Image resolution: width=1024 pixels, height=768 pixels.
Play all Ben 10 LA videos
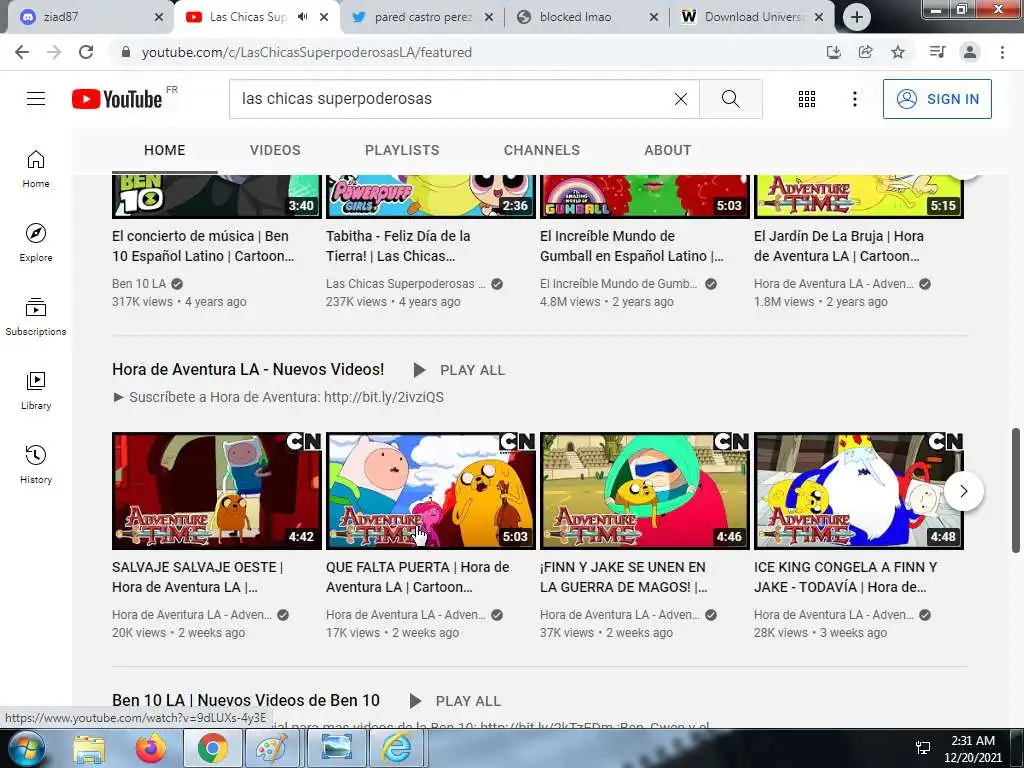point(455,701)
